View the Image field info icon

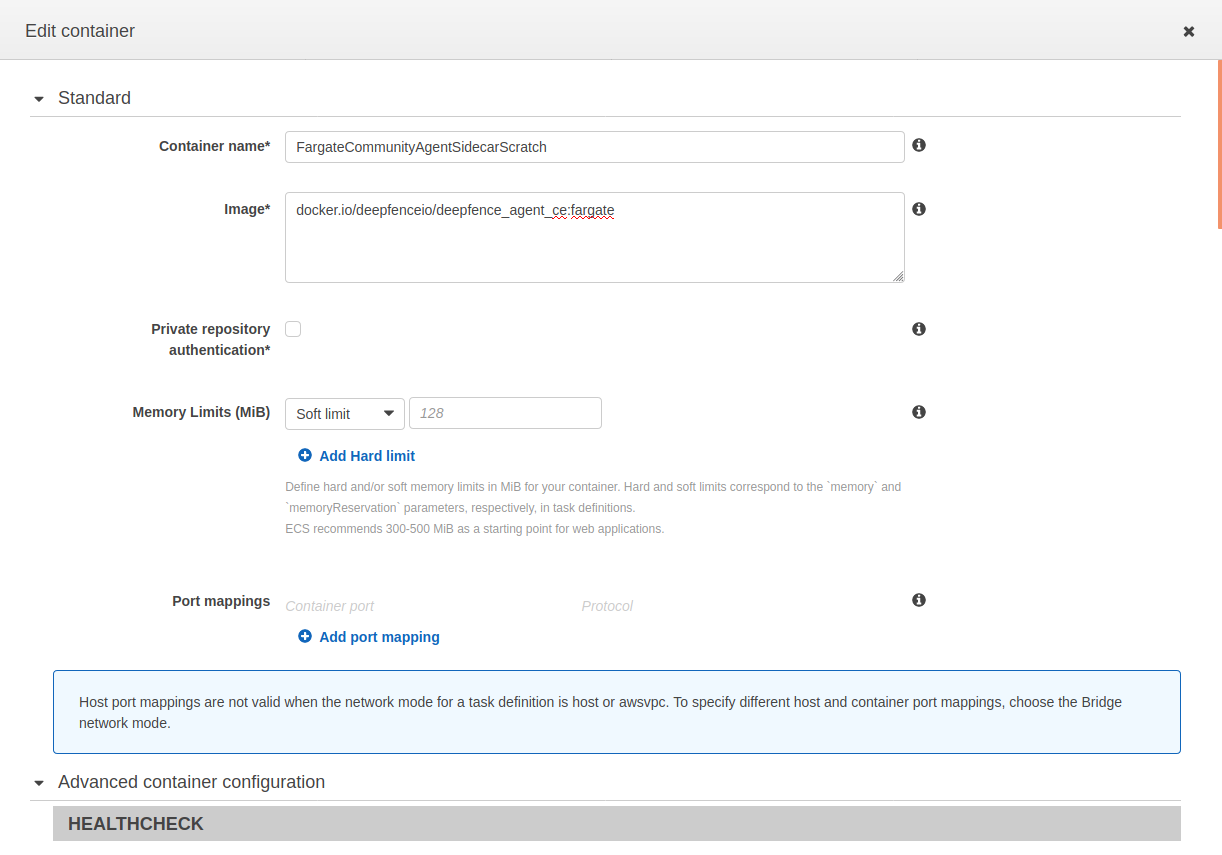[918, 208]
